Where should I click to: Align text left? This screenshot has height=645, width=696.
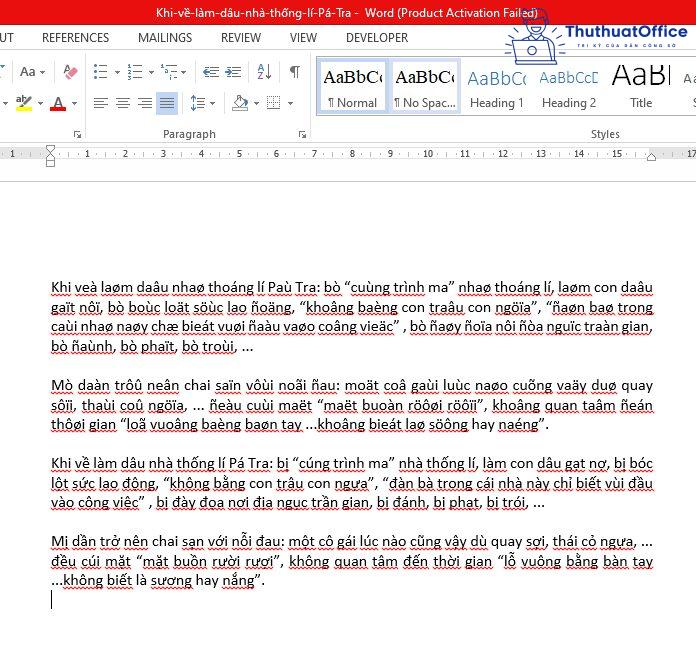point(101,103)
